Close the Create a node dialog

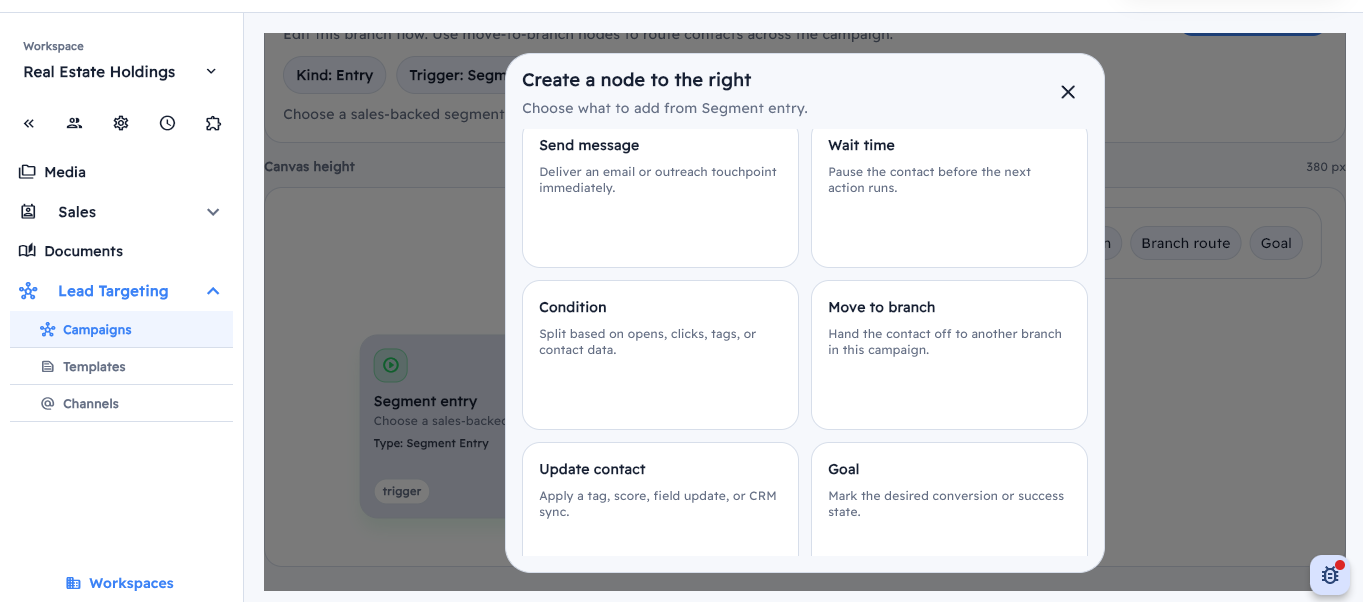tap(1068, 92)
